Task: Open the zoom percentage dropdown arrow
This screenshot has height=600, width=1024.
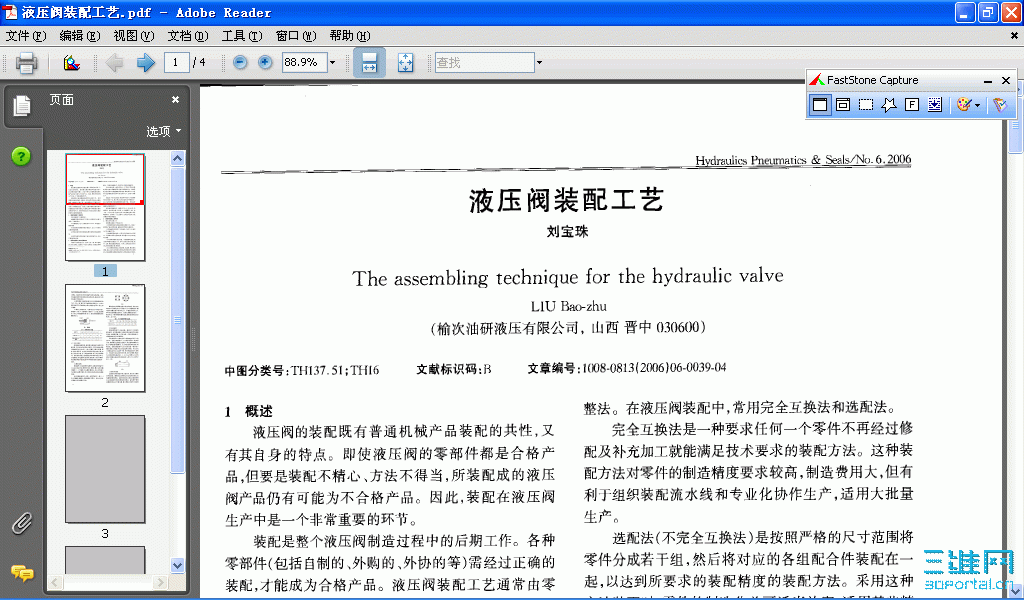Action: click(332, 63)
